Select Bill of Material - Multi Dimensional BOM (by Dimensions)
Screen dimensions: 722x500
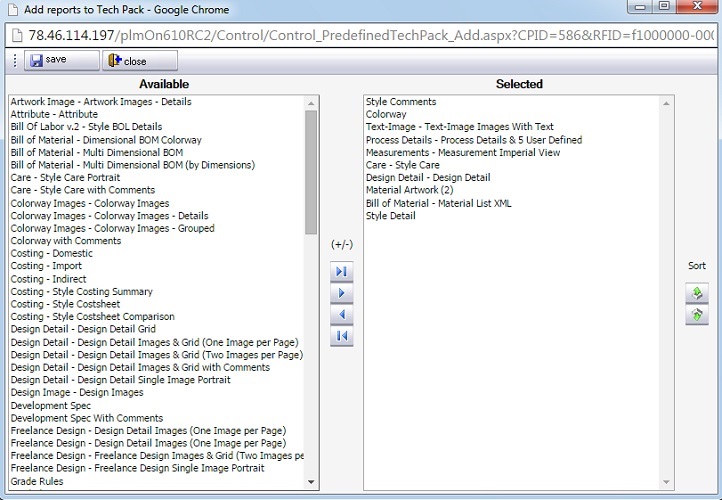click(x=133, y=165)
